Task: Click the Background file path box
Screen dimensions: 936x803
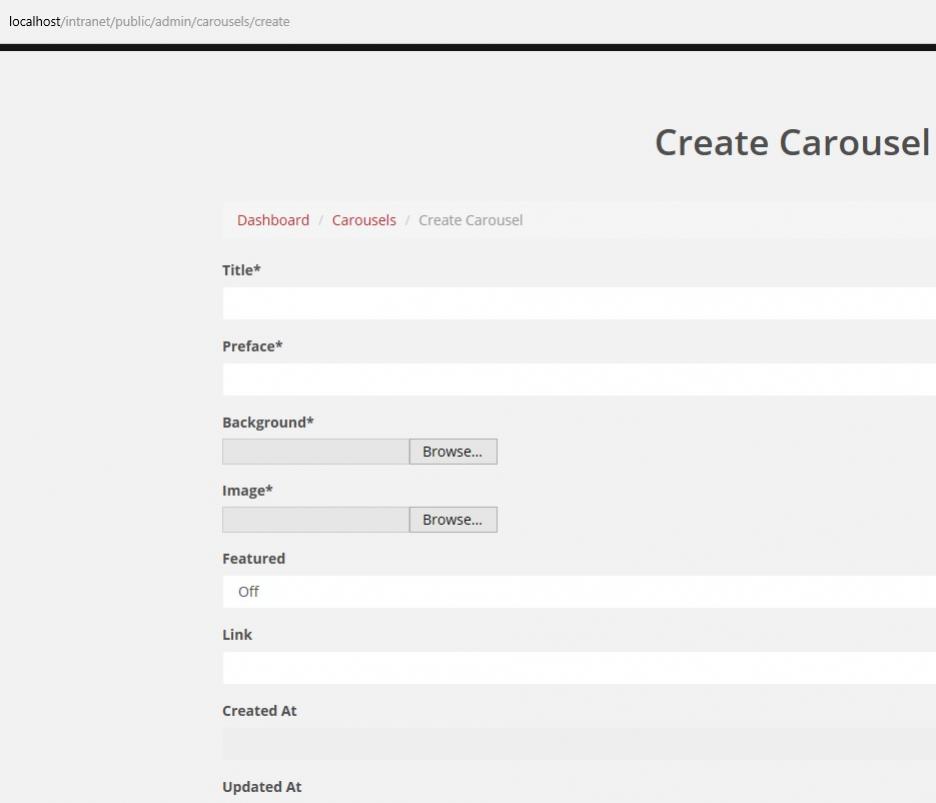Action: [x=316, y=451]
